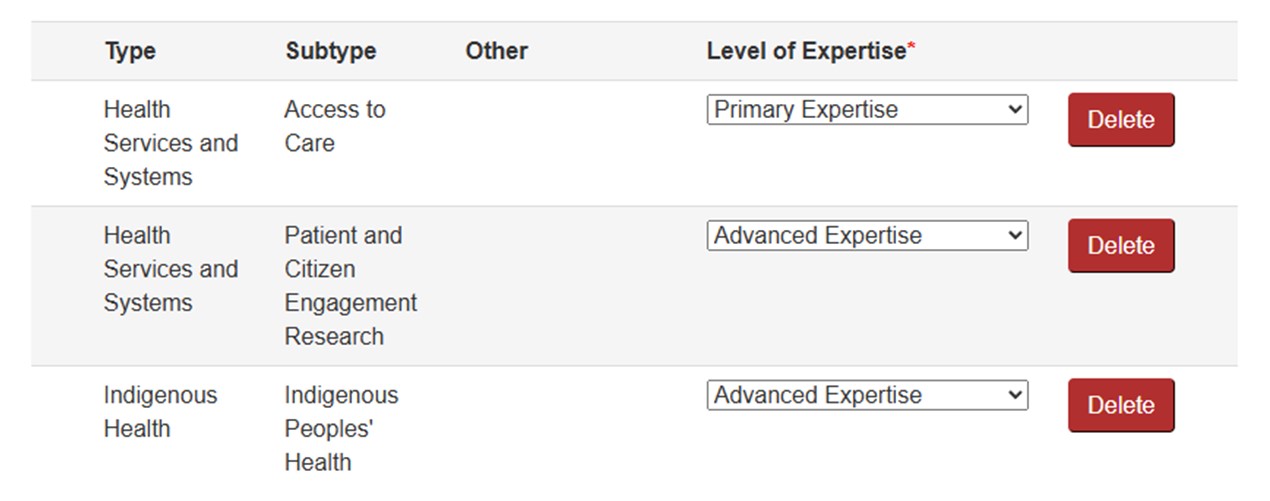Viewport: 1270px width, 501px height.
Task: Open Level of Expertise dropdown for Access to Care
Action: pos(866,110)
